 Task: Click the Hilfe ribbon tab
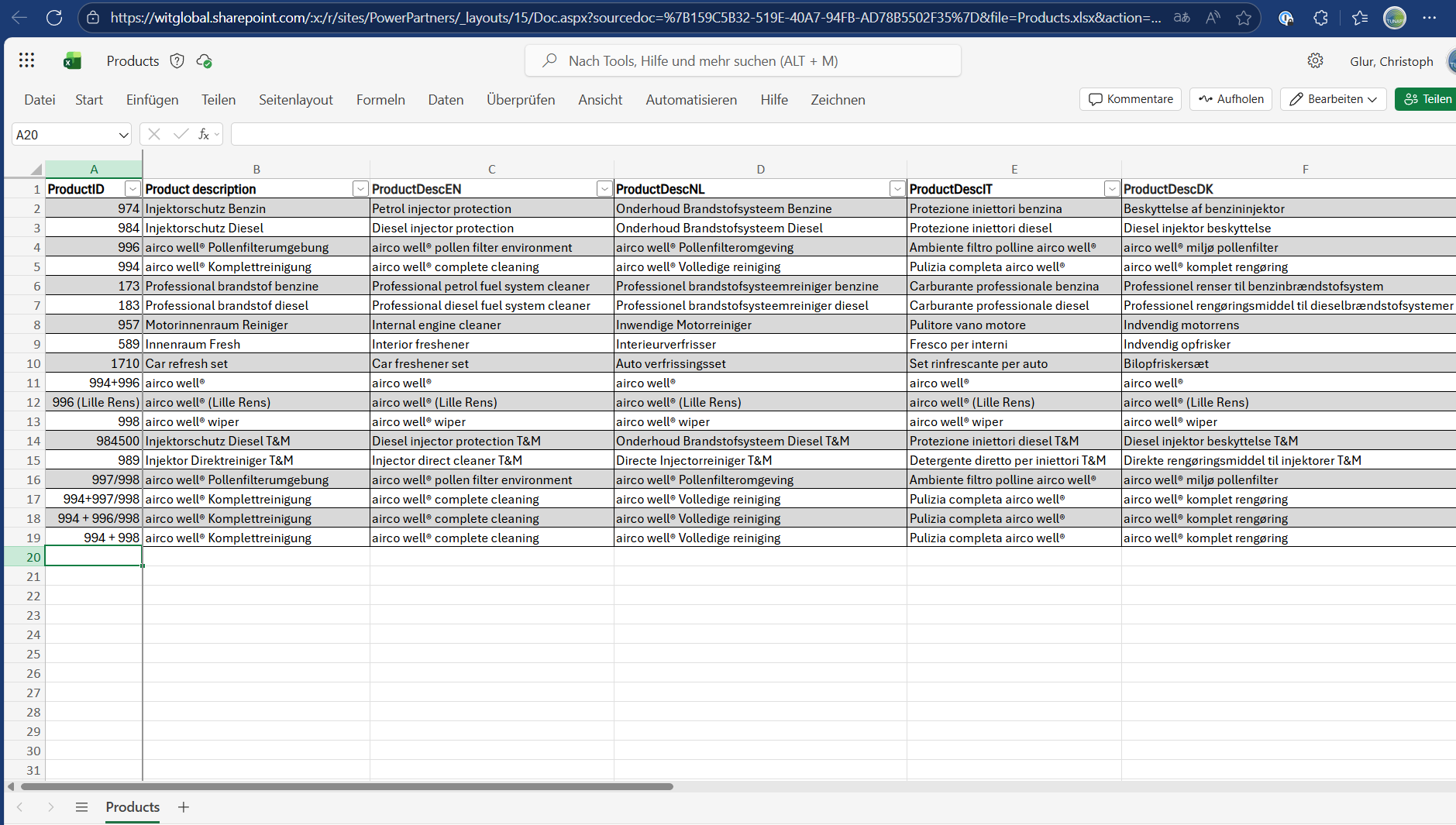click(774, 99)
